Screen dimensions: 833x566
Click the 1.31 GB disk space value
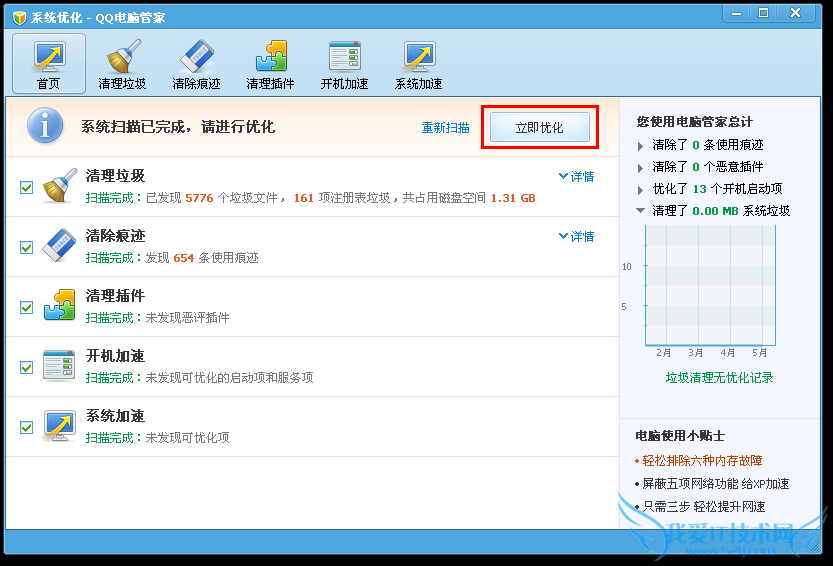pos(513,198)
